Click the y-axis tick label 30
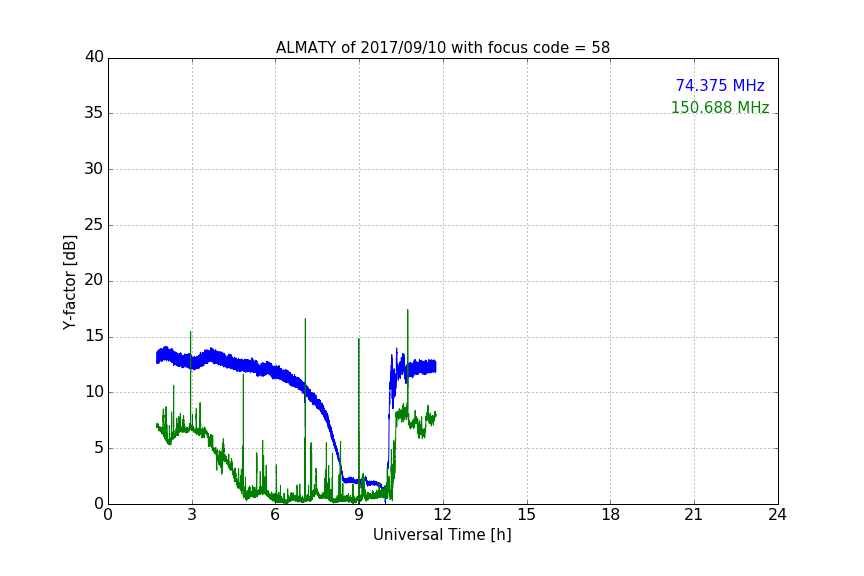Viewport: 864px width, 576px height. coord(94,169)
